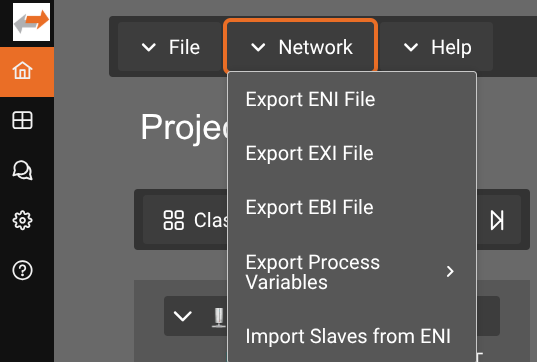537x362 pixels.
Task: Open the File menu
Action: point(170,47)
